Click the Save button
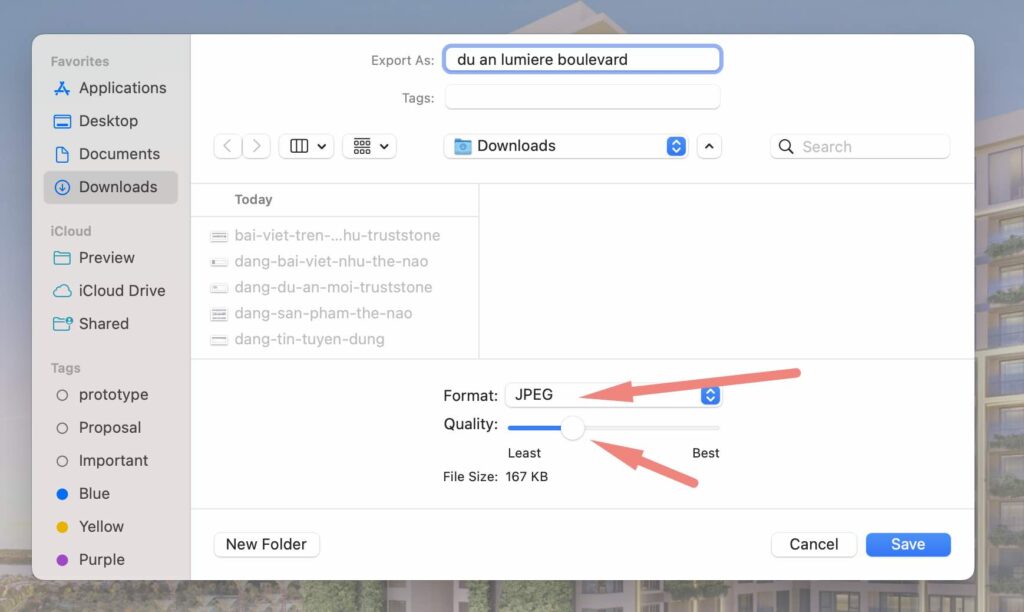The image size is (1024, 612). [x=907, y=544]
